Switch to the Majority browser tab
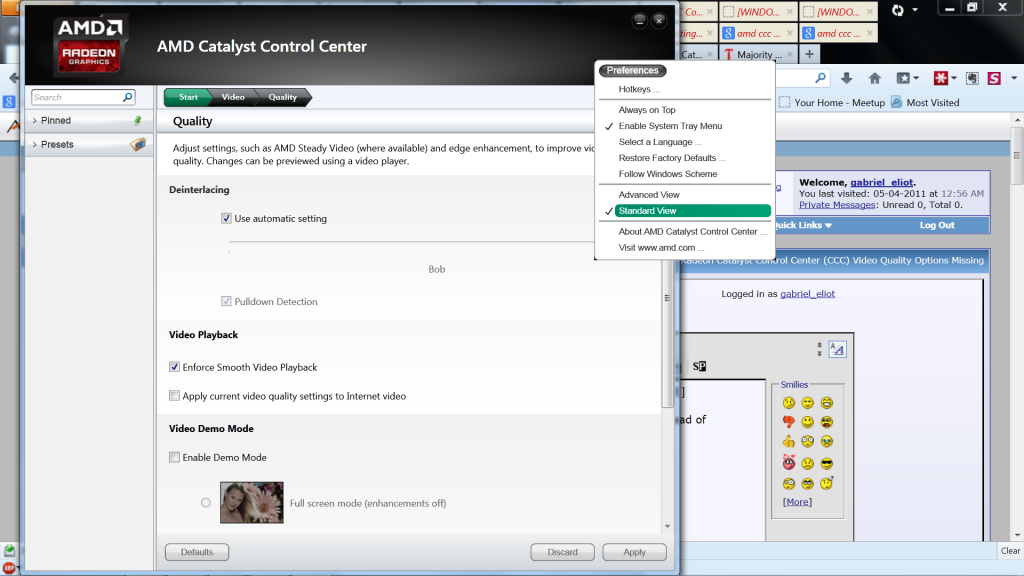The height and width of the screenshot is (576, 1024). point(758,54)
